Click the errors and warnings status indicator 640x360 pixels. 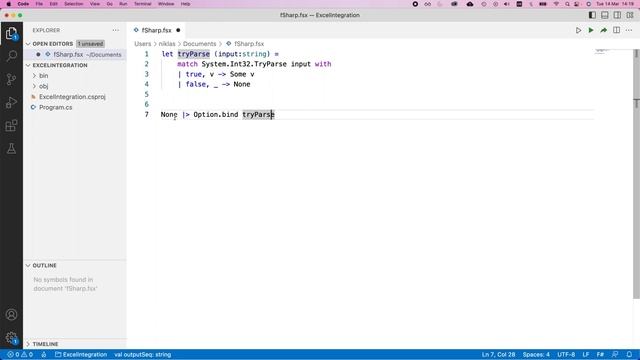[x=20, y=354]
